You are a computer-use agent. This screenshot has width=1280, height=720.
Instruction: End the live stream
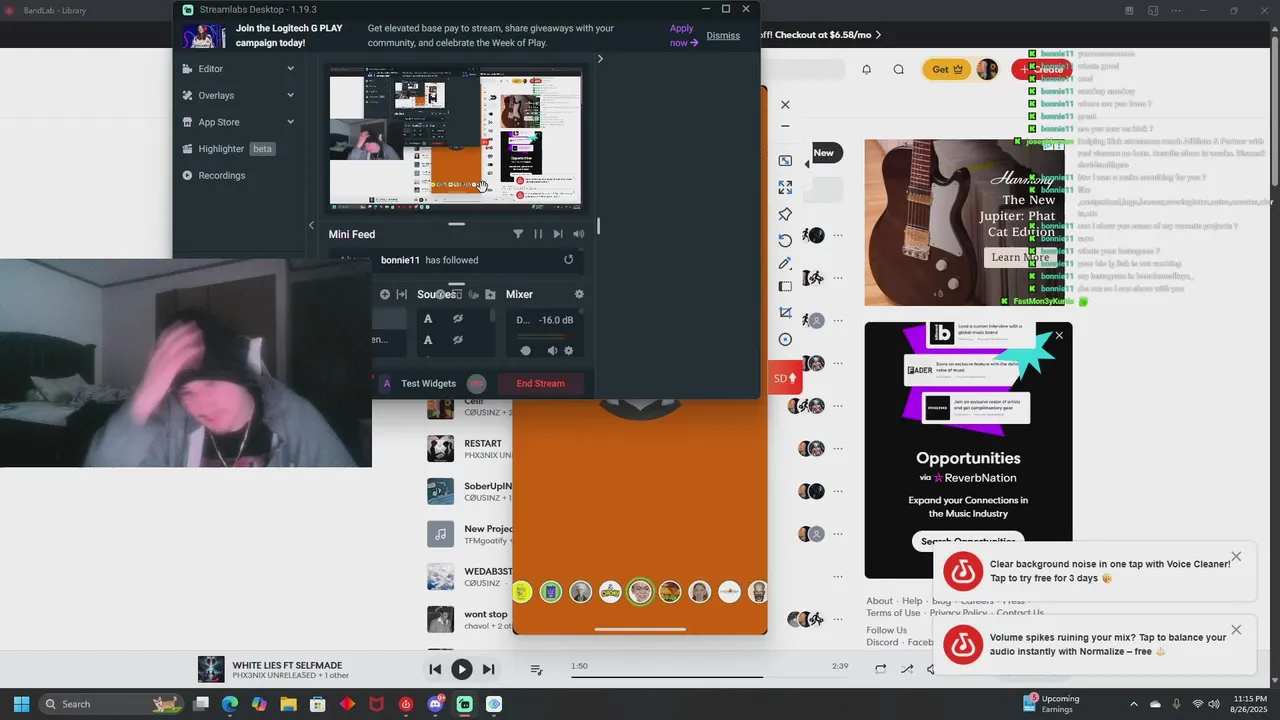540,383
